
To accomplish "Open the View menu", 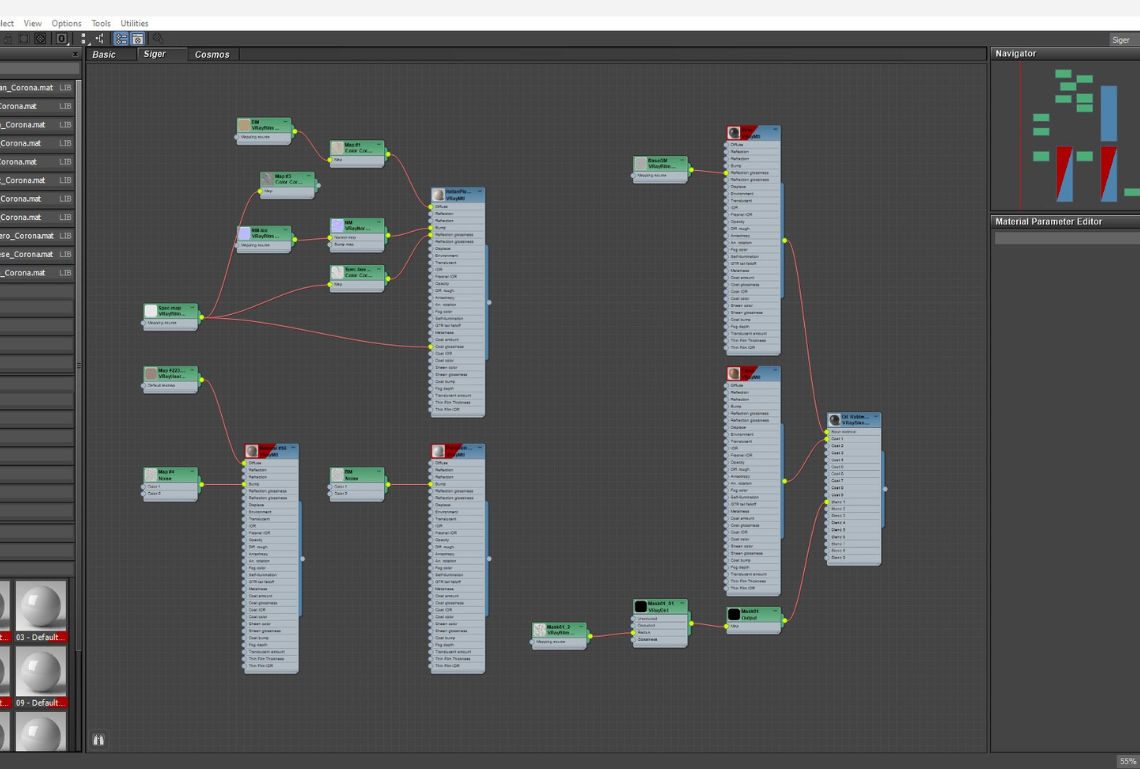I will 33,23.
